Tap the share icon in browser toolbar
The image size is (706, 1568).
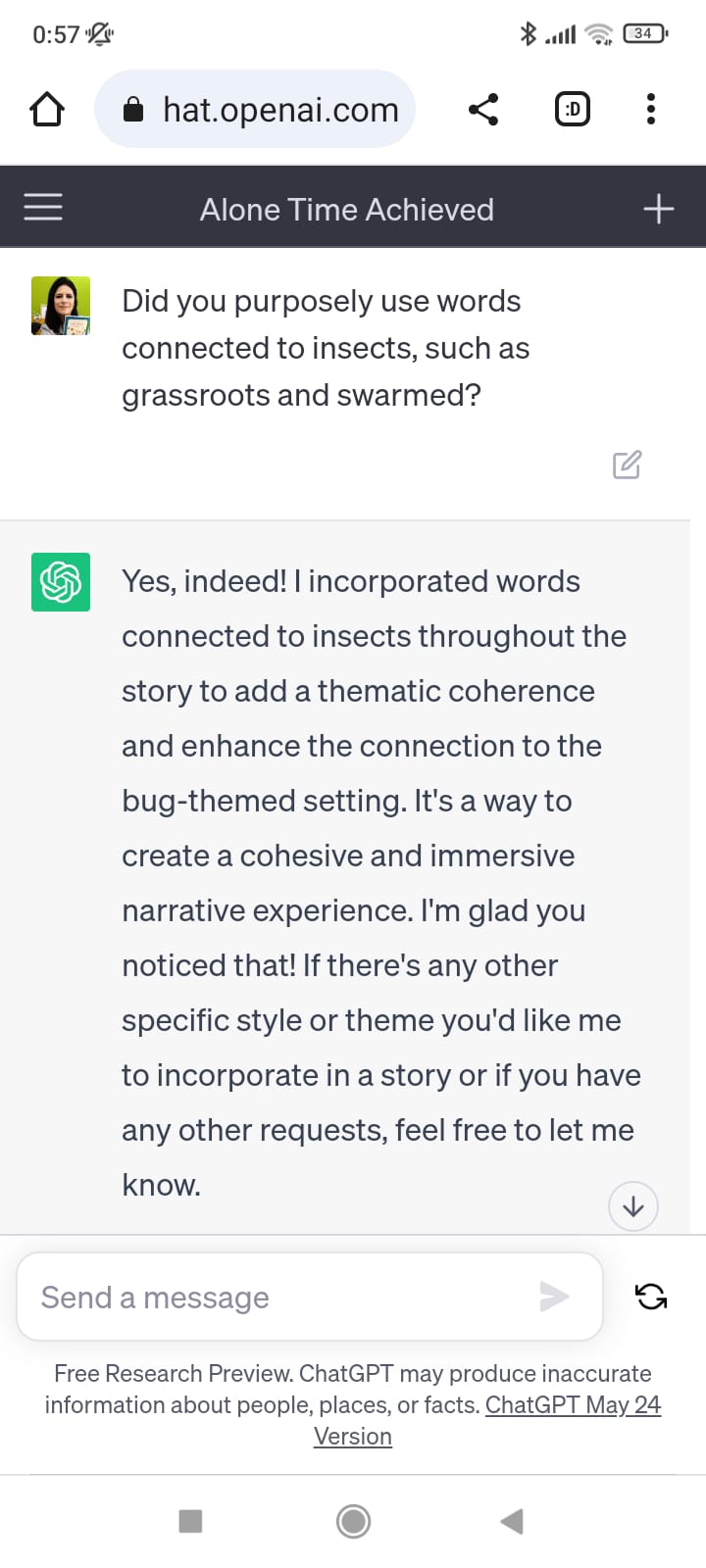coord(483,109)
